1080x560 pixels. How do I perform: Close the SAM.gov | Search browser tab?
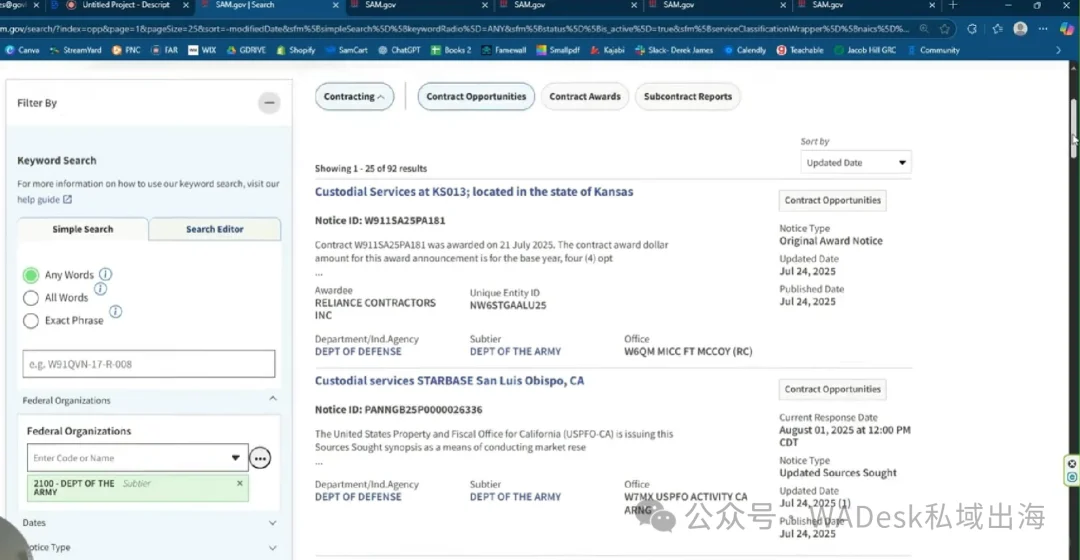pos(335,5)
